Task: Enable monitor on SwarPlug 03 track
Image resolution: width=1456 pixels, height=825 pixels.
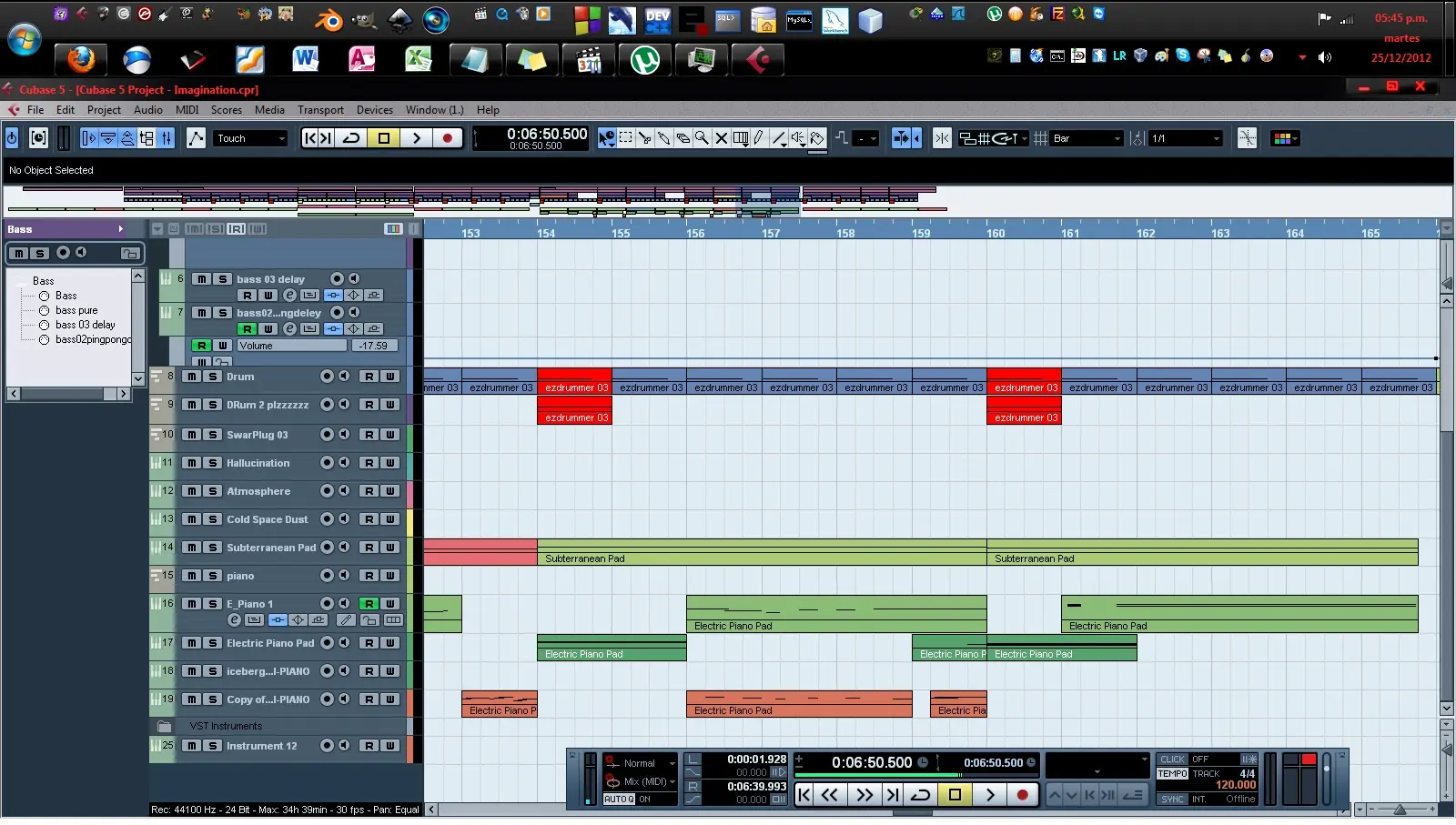Action: 344,435
